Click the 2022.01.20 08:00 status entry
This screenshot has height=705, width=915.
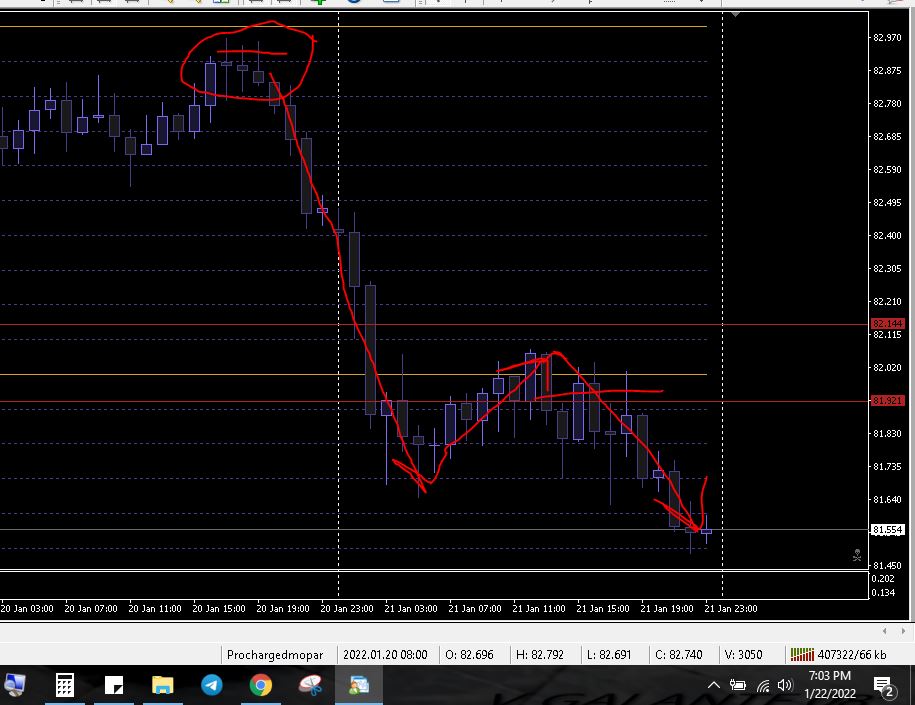pyautogui.click(x=385, y=655)
